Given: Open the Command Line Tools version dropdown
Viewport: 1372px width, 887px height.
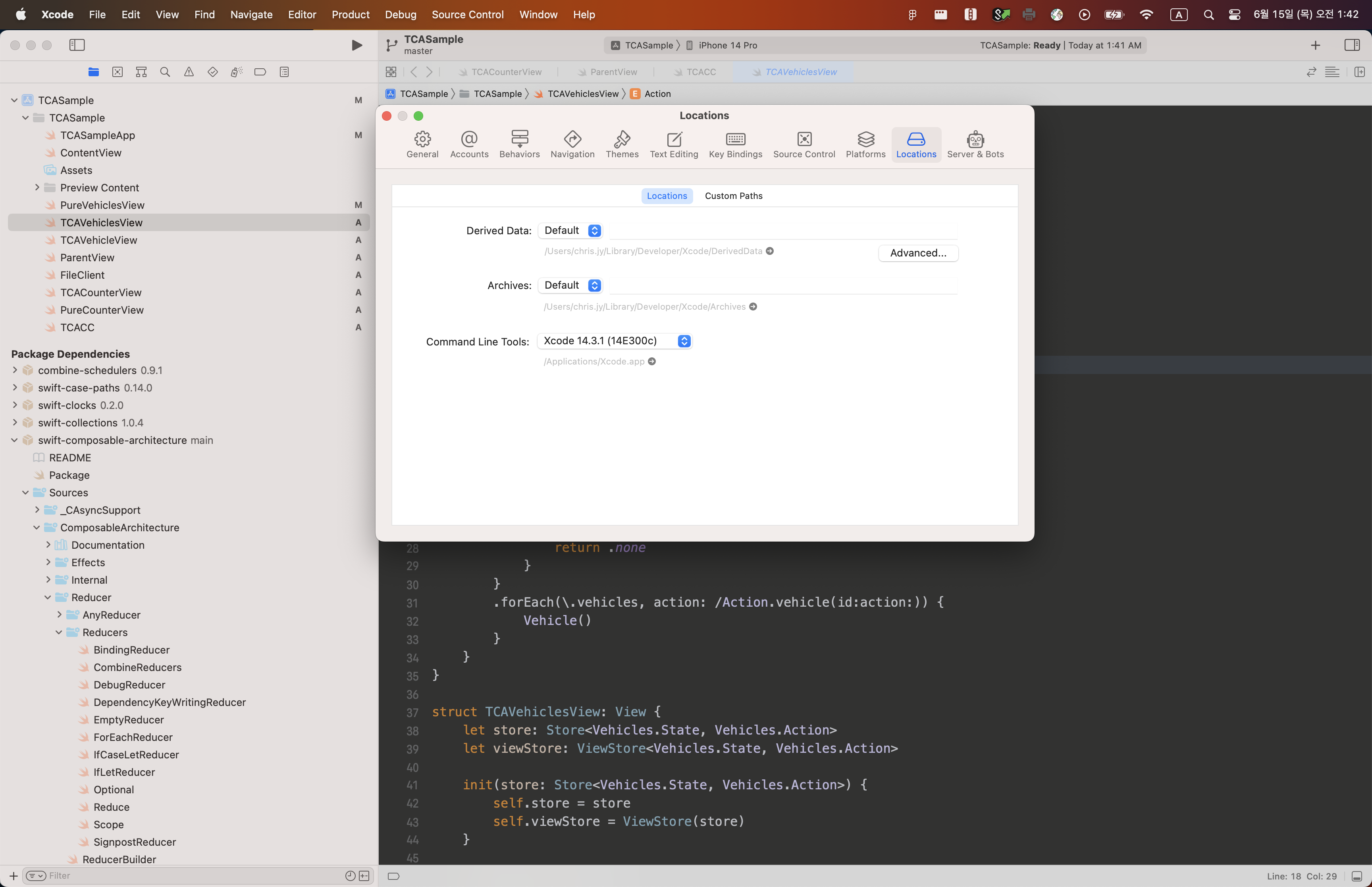Looking at the screenshot, I should click(614, 341).
